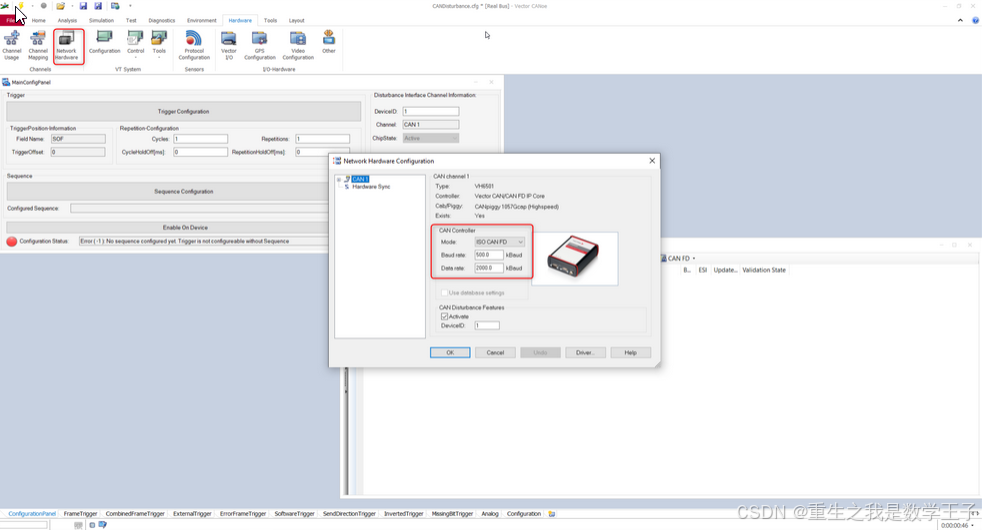The image size is (982, 530).
Task: Open the GPS Configuration
Action: (x=259, y=46)
